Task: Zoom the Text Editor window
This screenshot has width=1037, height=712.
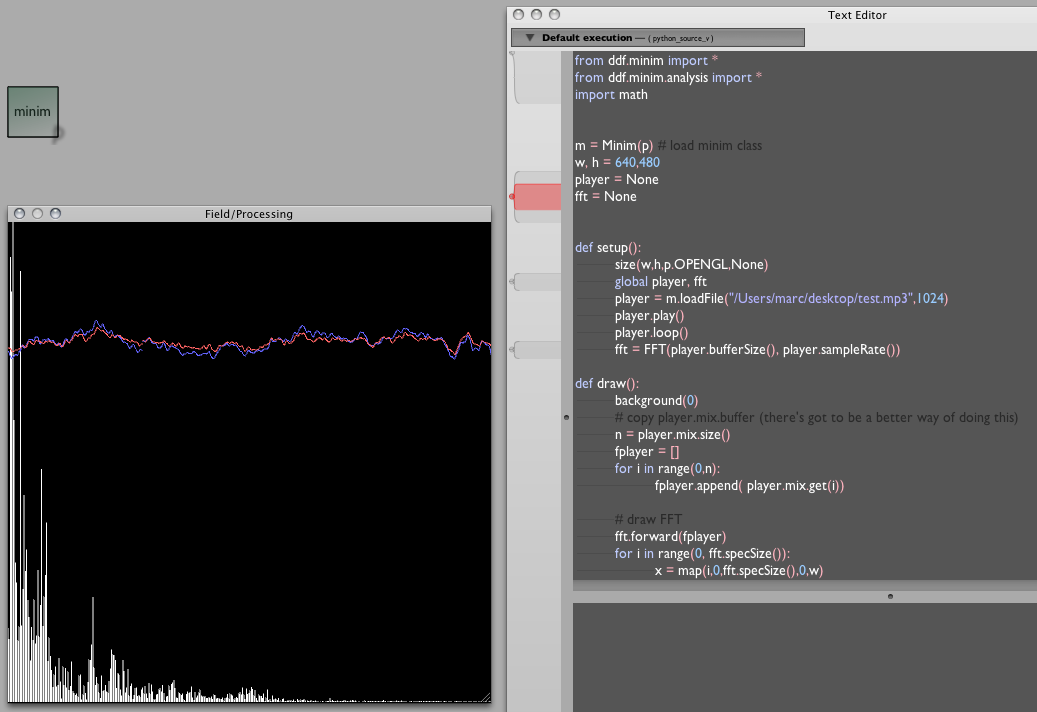Action: pos(554,15)
